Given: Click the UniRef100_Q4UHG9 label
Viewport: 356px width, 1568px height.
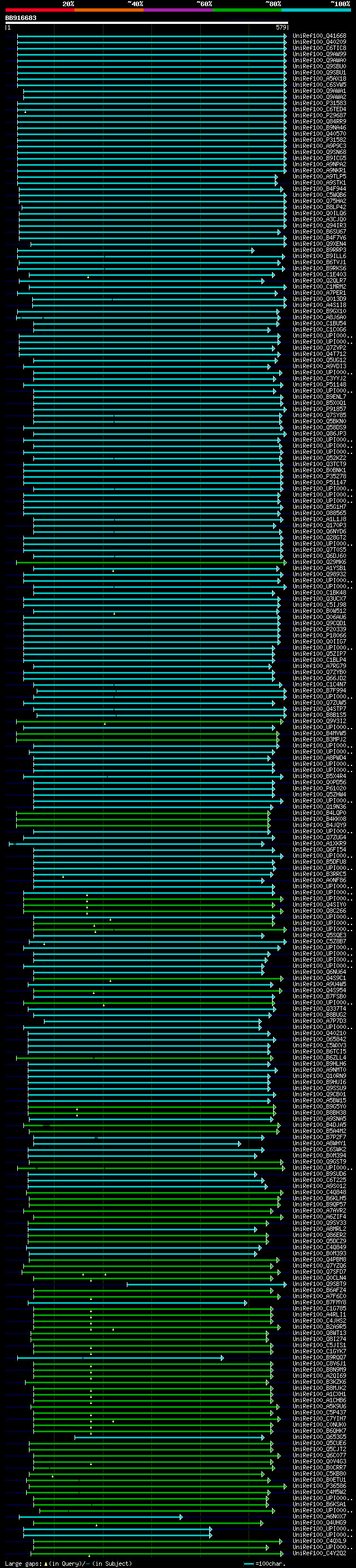Looking at the screenshot, I should pyautogui.click(x=319, y=1523).
